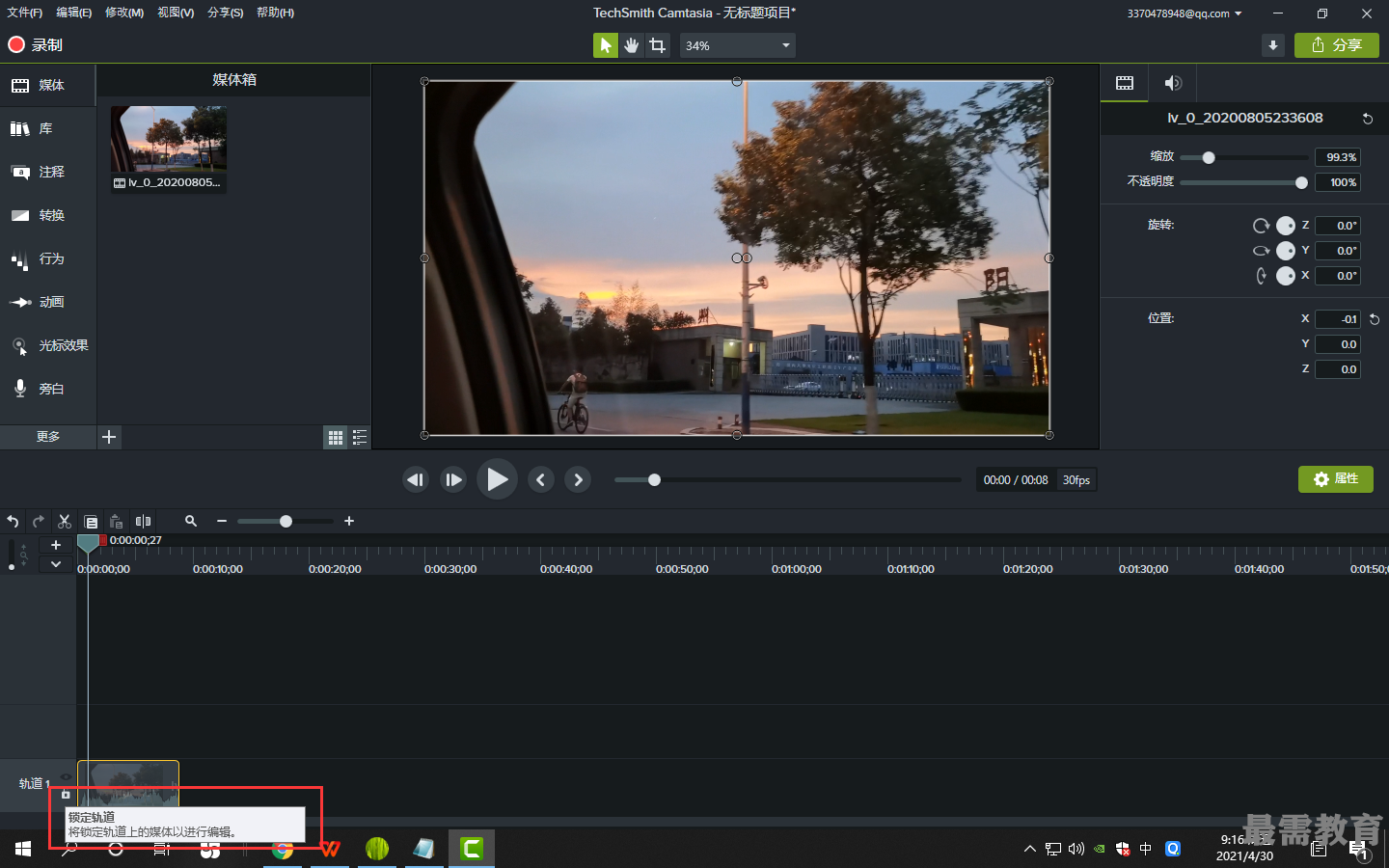The height and width of the screenshot is (868, 1389).
Task: Open the 帮助(H) menu
Action: click(275, 13)
